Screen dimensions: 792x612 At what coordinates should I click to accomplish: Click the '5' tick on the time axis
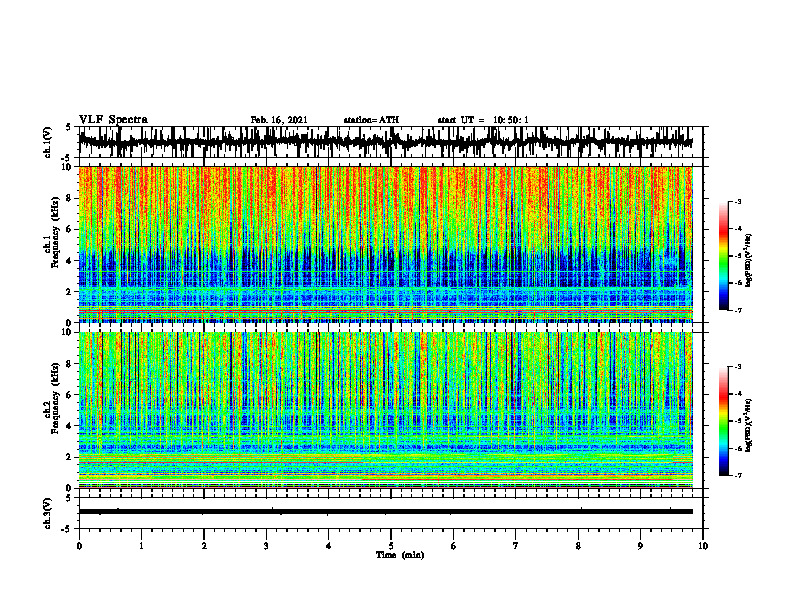[x=391, y=546]
